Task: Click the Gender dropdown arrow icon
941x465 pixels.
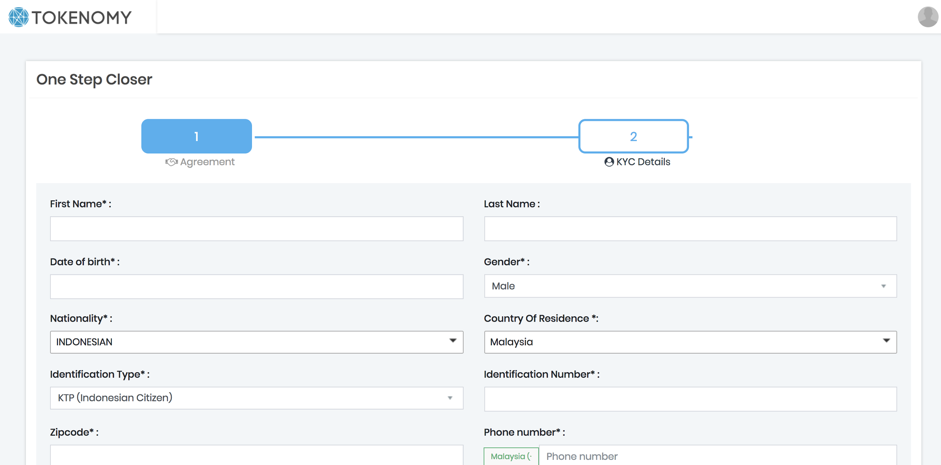Action: [883, 286]
